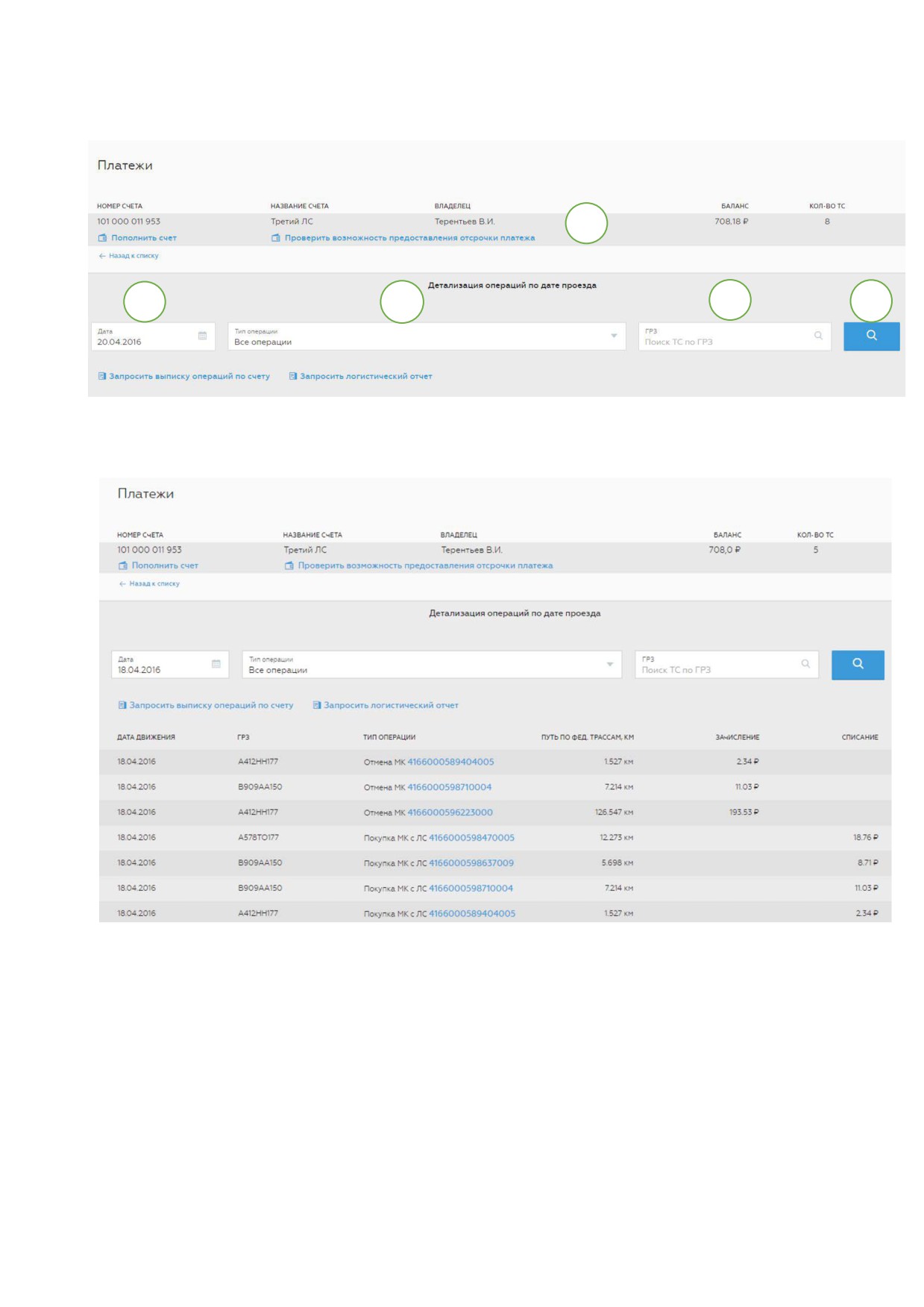
Task: Open Покупка МК с ЛС link 4166000598710004
Action: click(471, 888)
